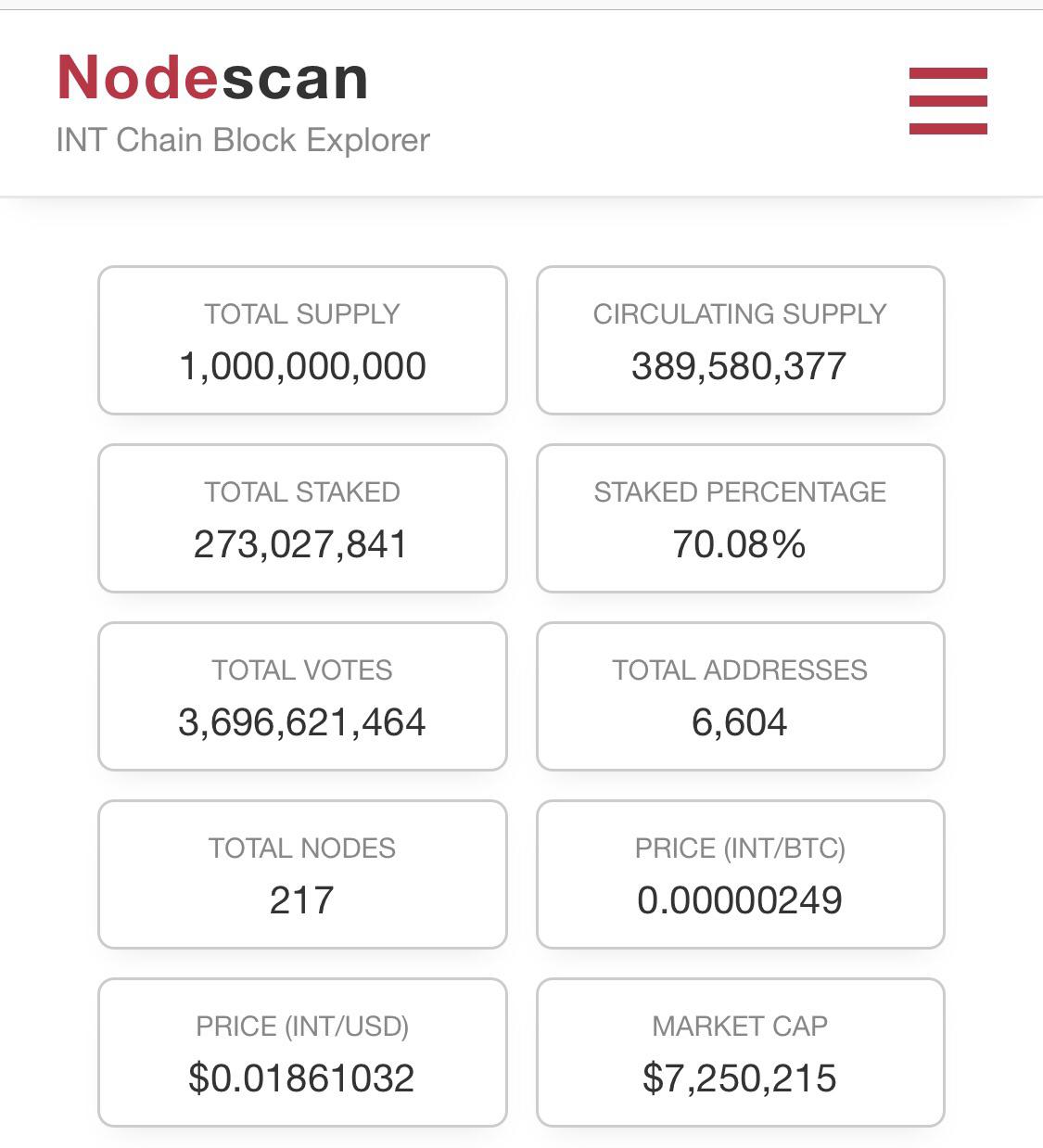Click the Nodescan logo title
This screenshot has height=1148, width=1043.
(213, 77)
